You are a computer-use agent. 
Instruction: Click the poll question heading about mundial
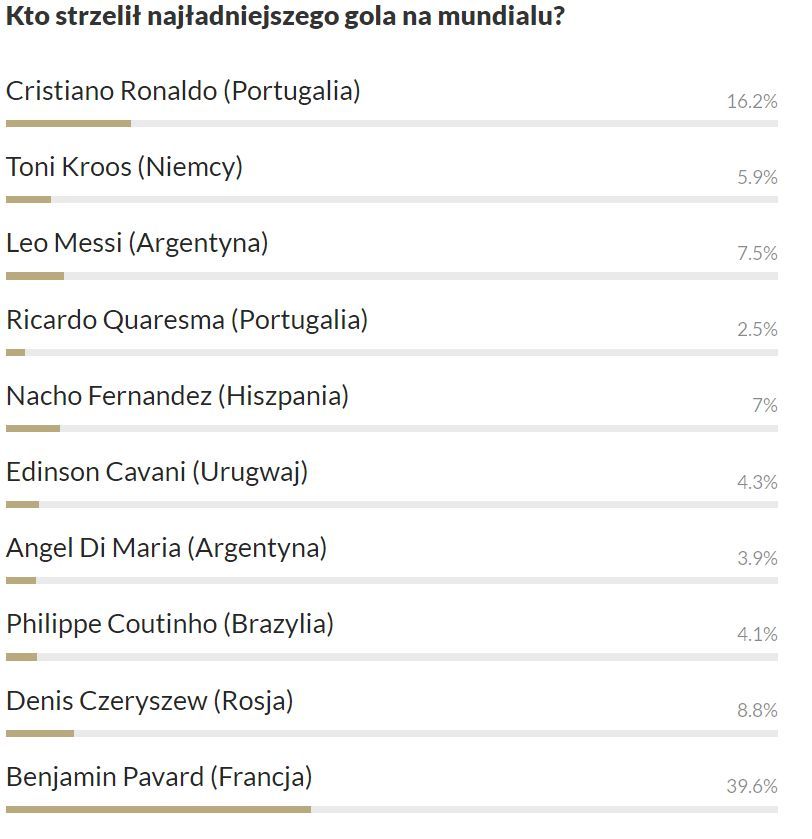tap(285, 17)
